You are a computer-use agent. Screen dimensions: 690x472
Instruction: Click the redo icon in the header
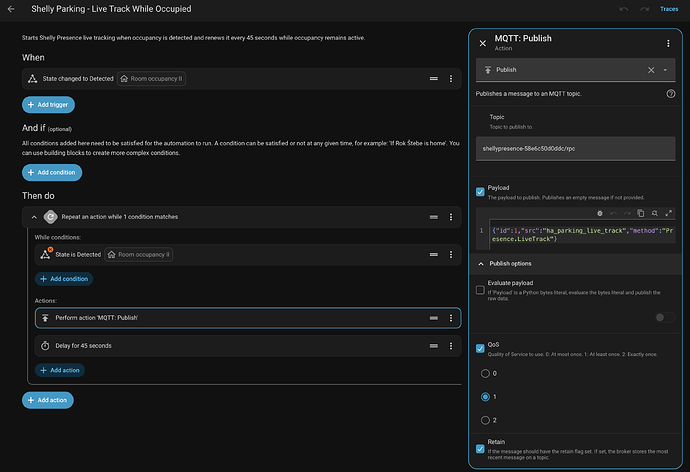tap(644, 9)
